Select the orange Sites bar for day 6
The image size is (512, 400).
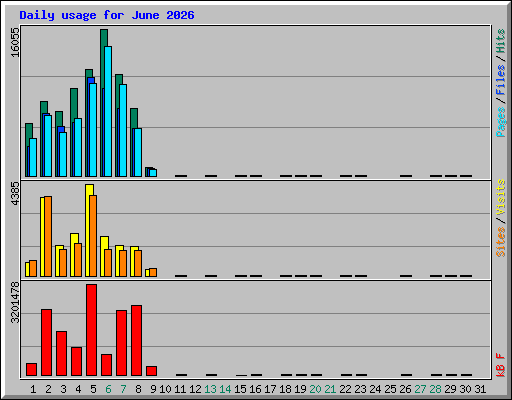[x=108, y=263]
